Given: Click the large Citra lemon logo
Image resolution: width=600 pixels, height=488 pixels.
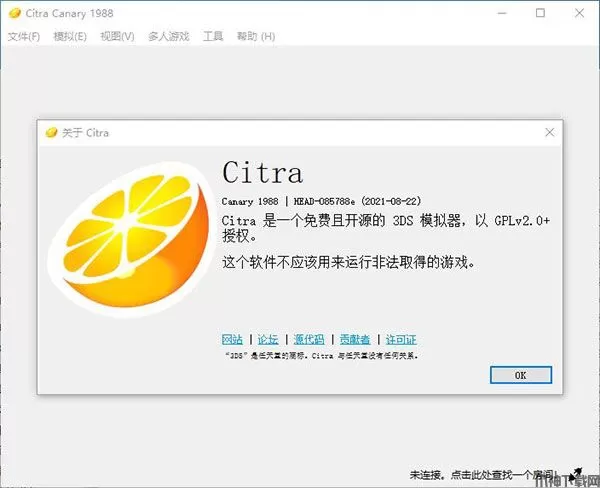Looking at the screenshot, I should pyautogui.click(x=130, y=240).
